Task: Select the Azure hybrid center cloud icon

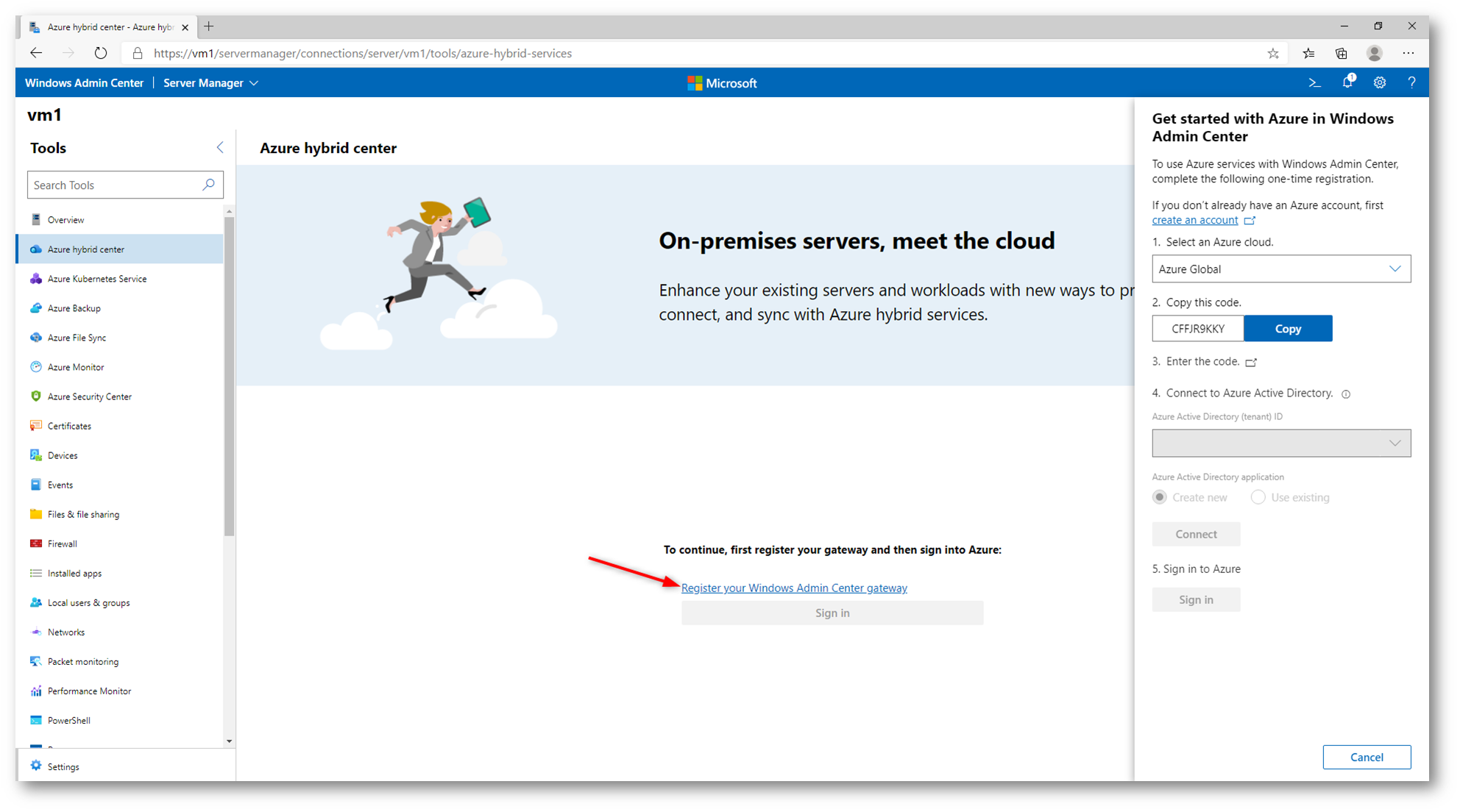Action: click(36, 249)
